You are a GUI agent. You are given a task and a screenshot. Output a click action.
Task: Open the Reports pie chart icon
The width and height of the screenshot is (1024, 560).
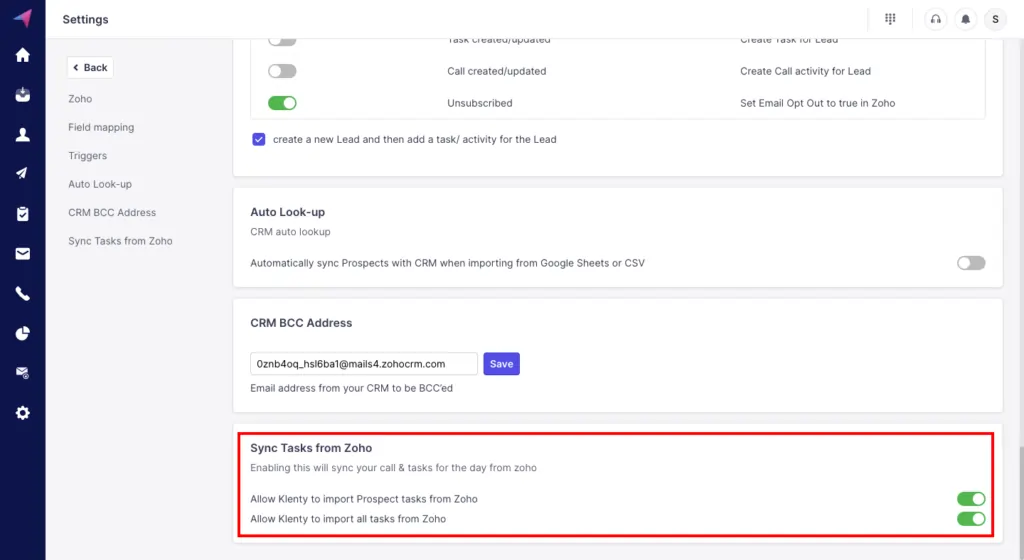(x=23, y=334)
